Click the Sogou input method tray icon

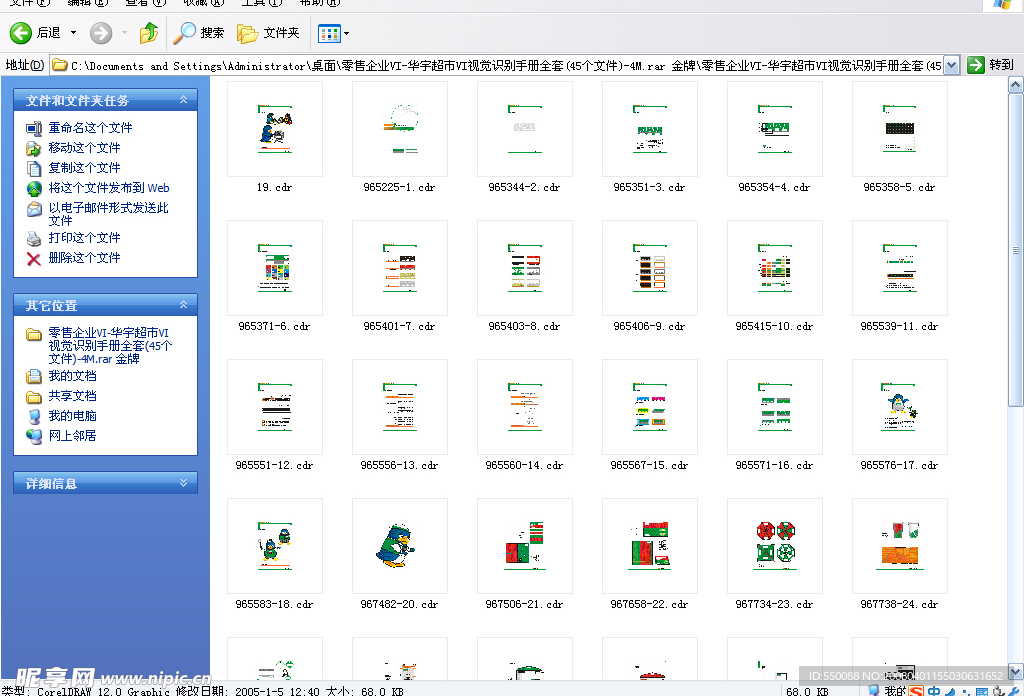915,690
